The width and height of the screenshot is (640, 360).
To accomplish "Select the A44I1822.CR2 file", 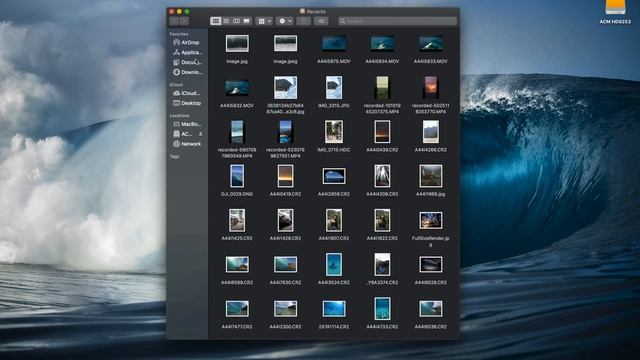I will pyautogui.click(x=382, y=220).
